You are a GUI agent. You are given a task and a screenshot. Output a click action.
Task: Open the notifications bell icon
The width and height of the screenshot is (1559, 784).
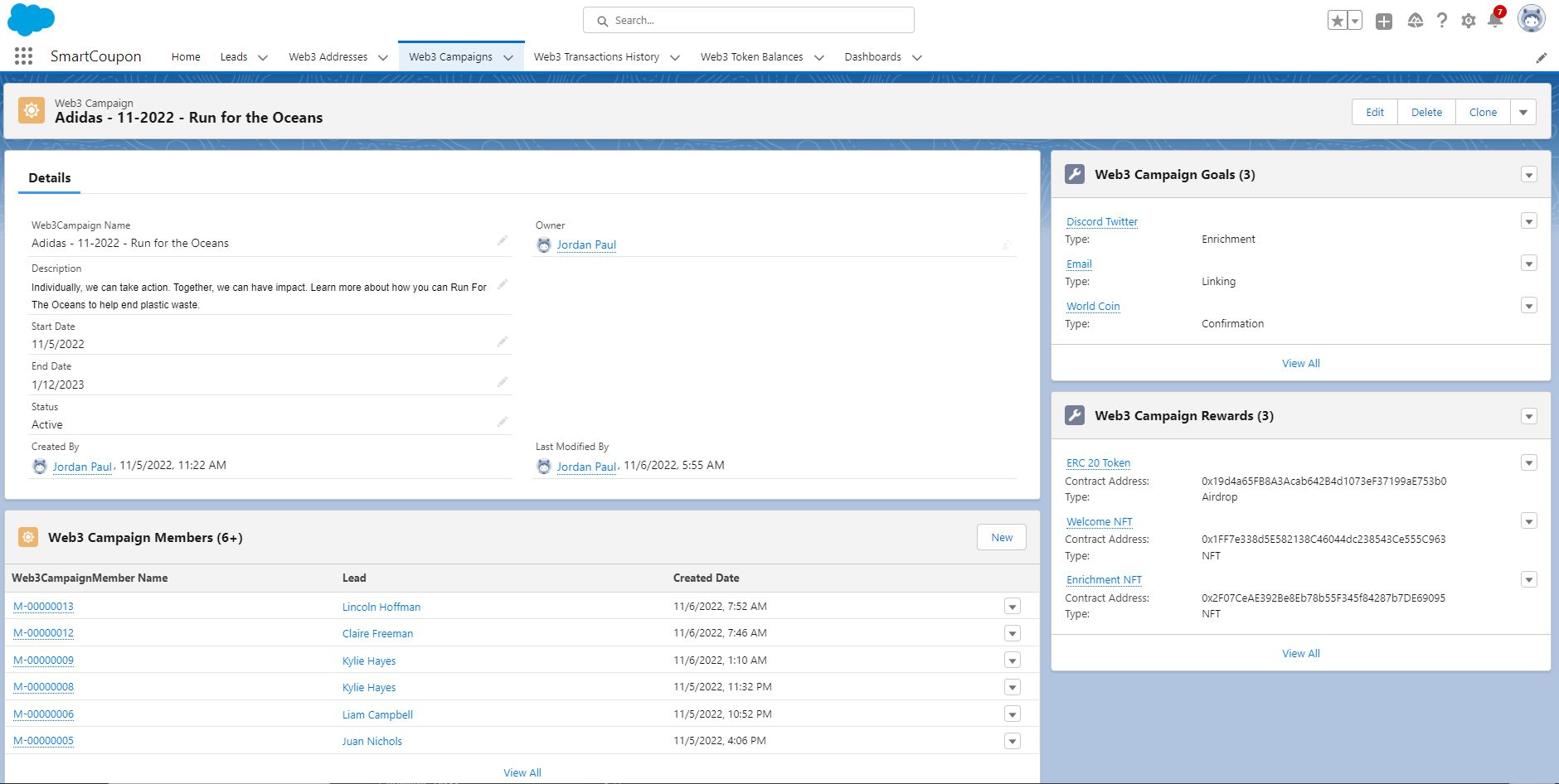coord(1495,19)
